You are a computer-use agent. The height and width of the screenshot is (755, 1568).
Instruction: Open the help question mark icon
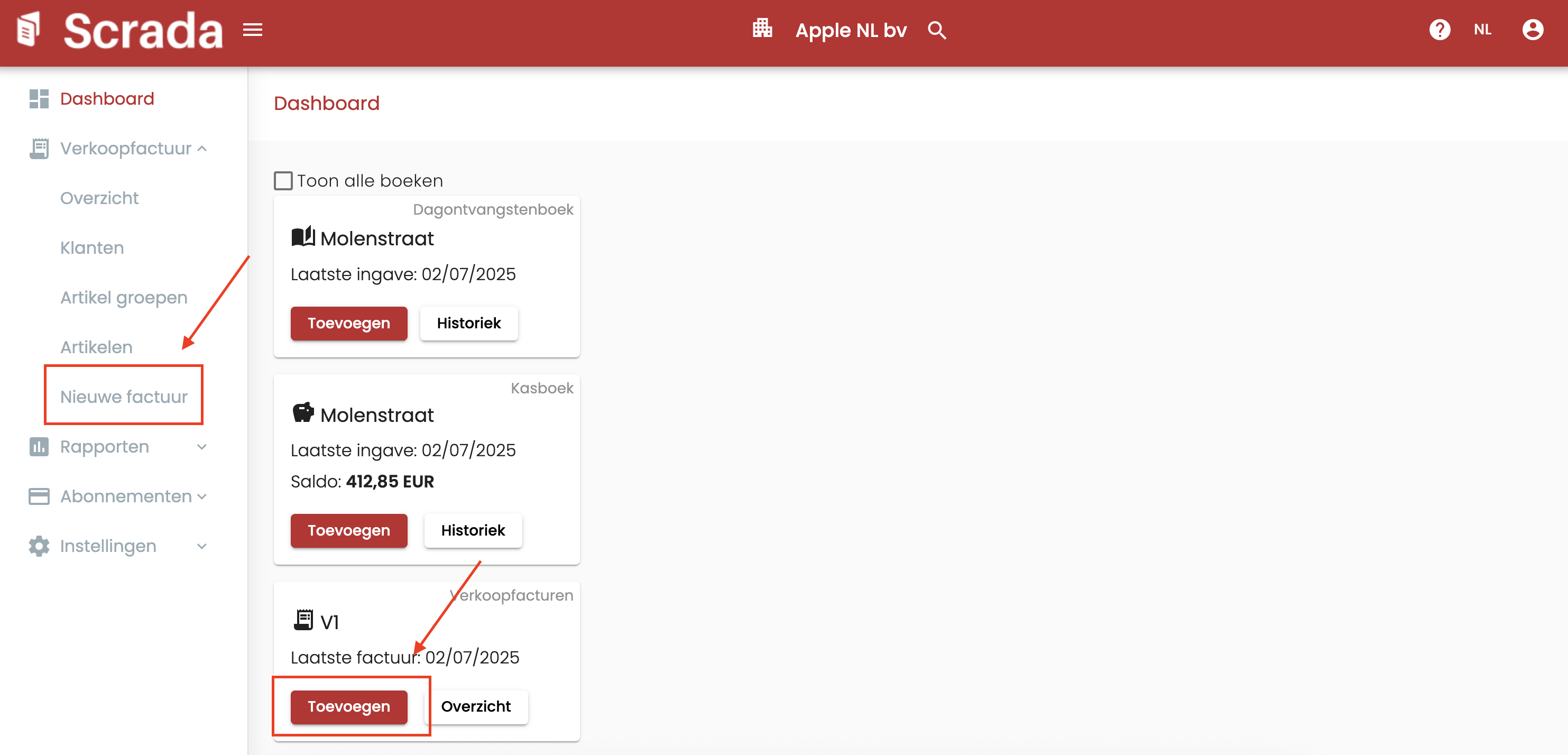click(1439, 30)
